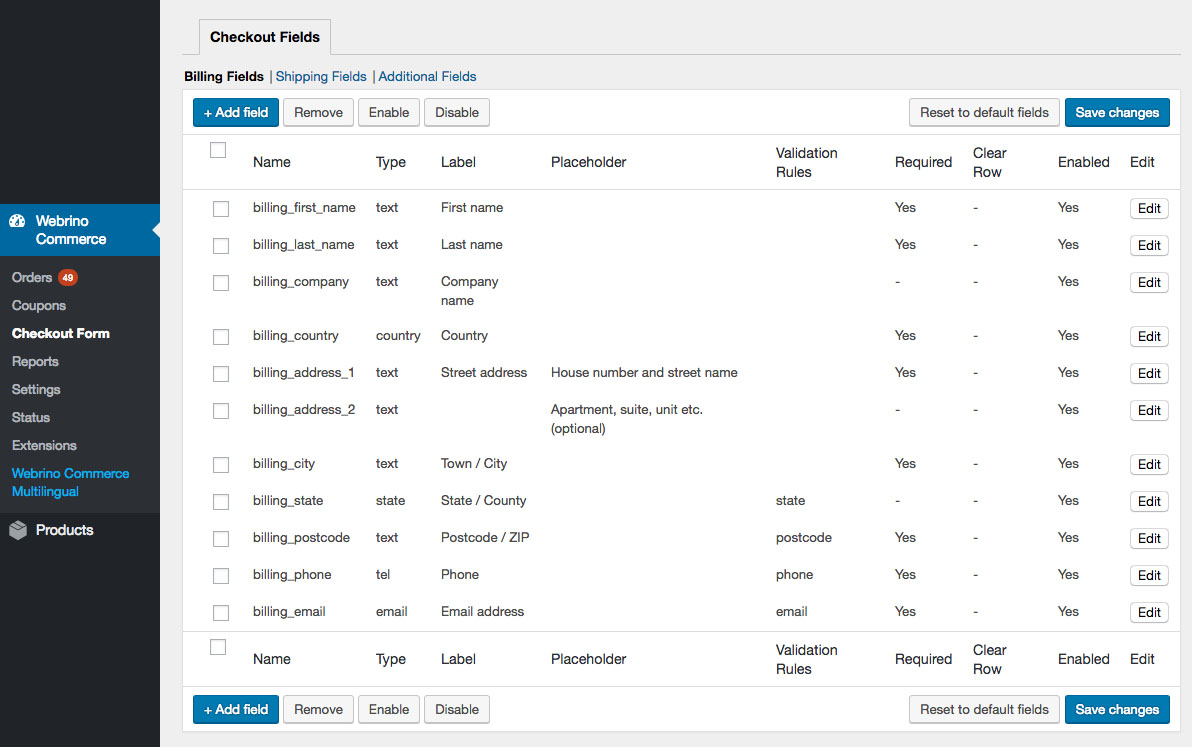Screen dimensions: 1192x747
Task: Select the billing_email row checkbox
Action: pos(221,613)
